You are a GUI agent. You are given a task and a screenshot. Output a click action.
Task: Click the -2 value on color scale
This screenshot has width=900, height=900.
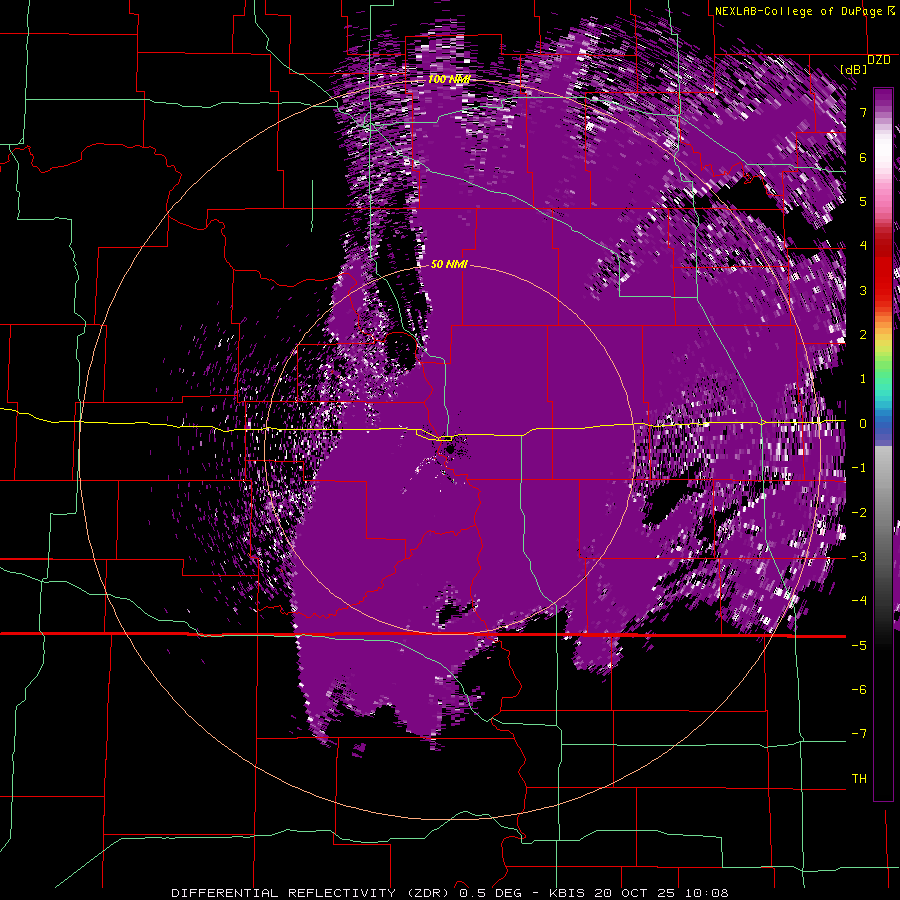tap(859, 513)
